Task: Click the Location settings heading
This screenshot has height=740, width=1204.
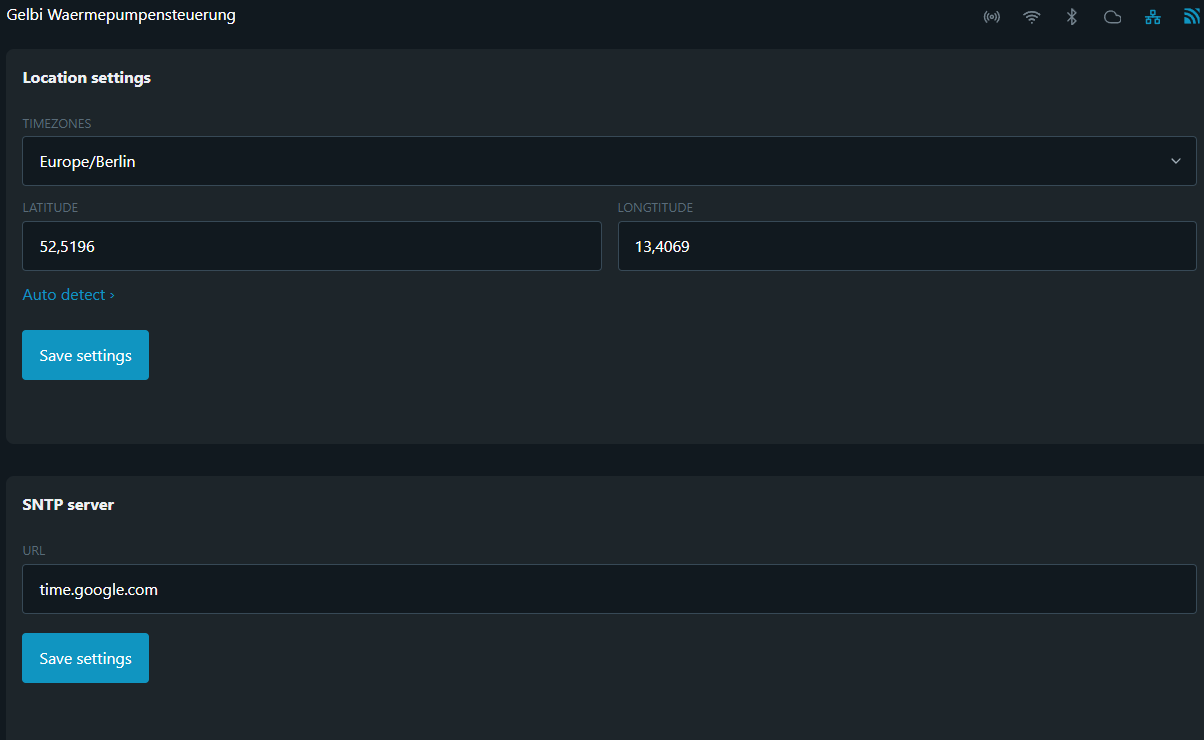Action: 86,77
